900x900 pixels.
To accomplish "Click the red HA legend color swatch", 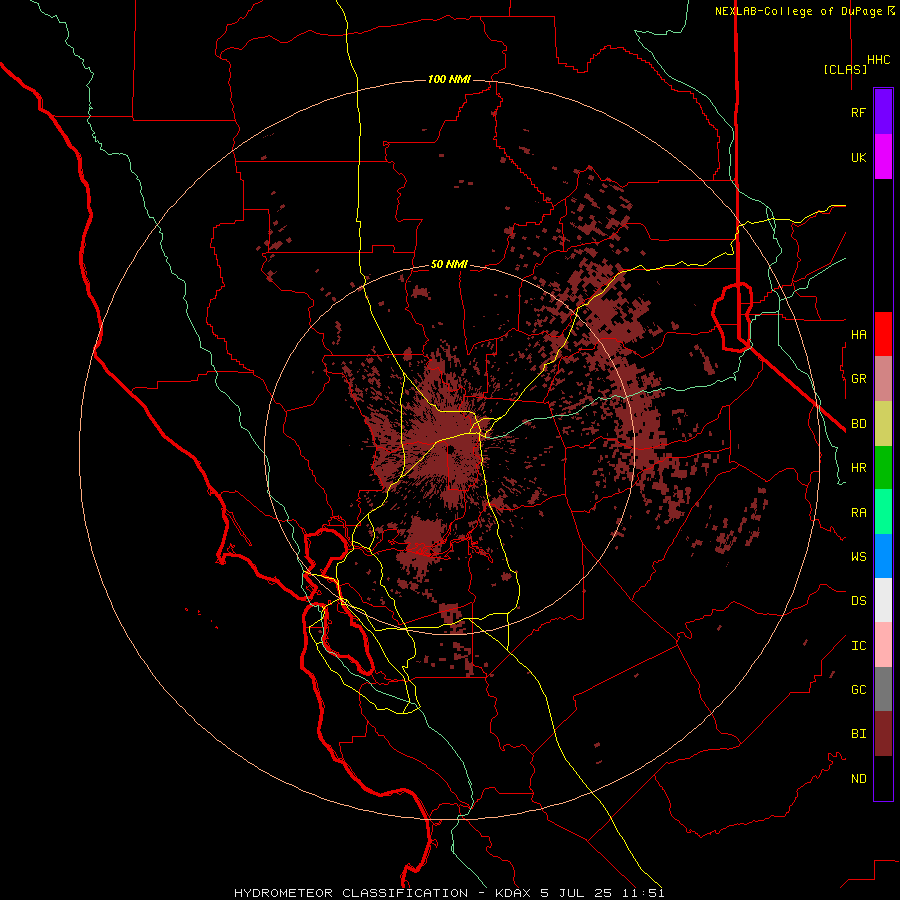I will (883, 334).
